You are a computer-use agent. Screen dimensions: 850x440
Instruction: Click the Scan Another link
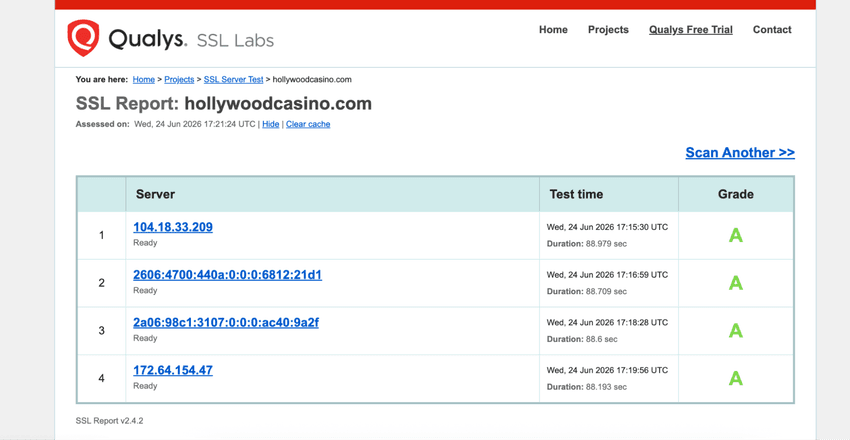(x=740, y=153)
